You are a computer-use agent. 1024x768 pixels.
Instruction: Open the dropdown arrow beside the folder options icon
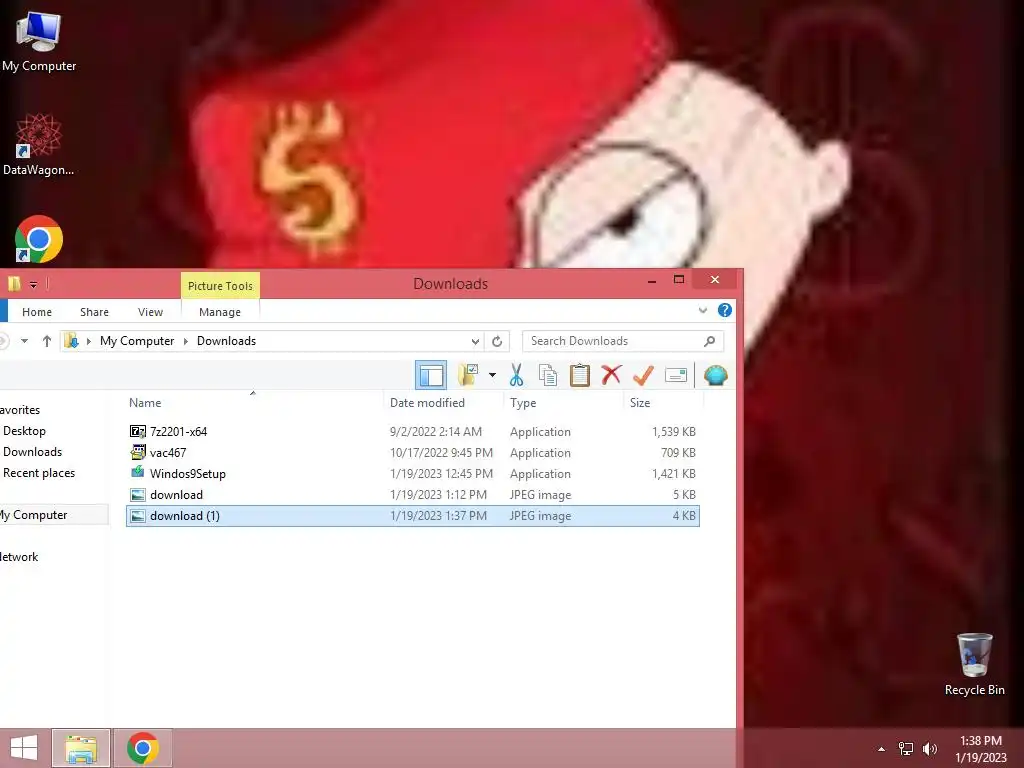pos(492,375)
